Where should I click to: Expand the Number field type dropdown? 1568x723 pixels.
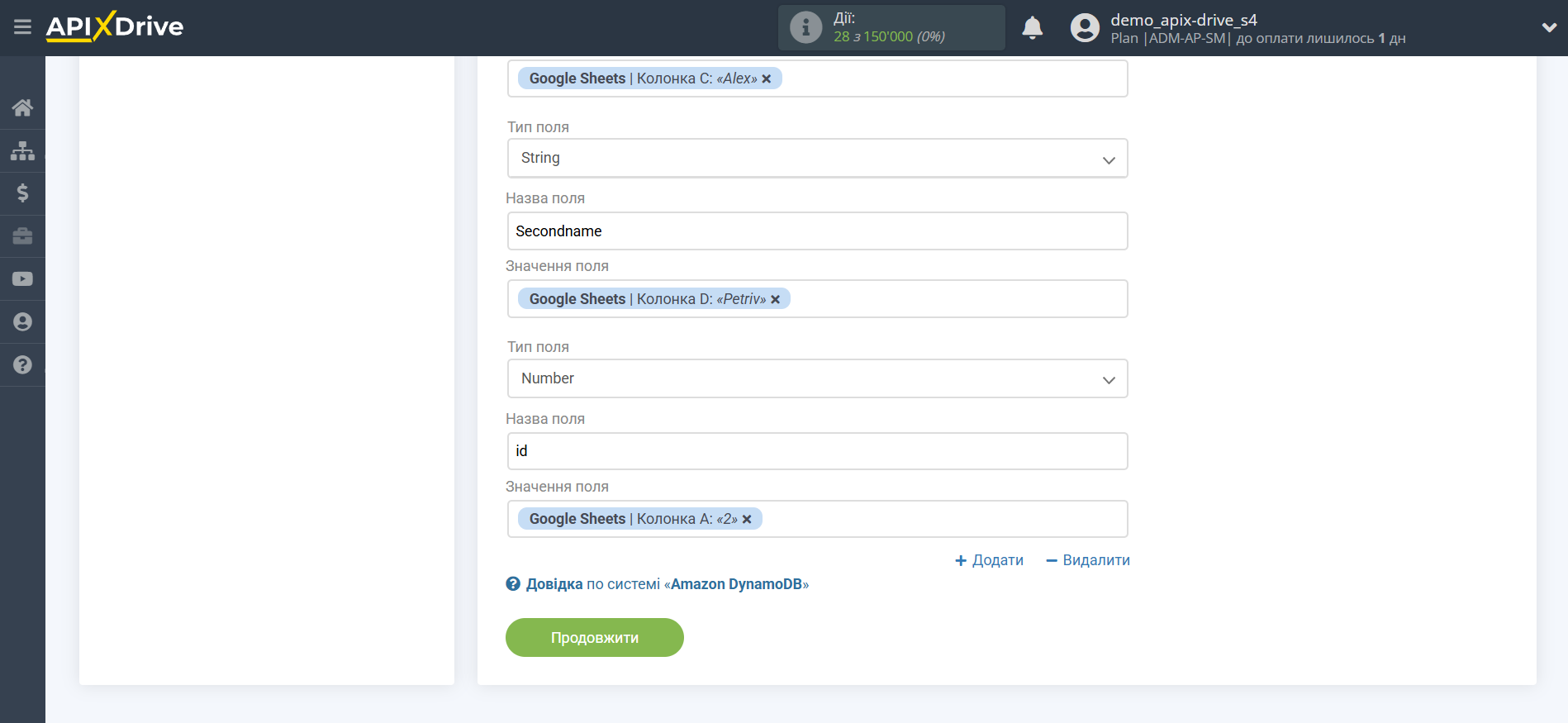coord(817,378)
